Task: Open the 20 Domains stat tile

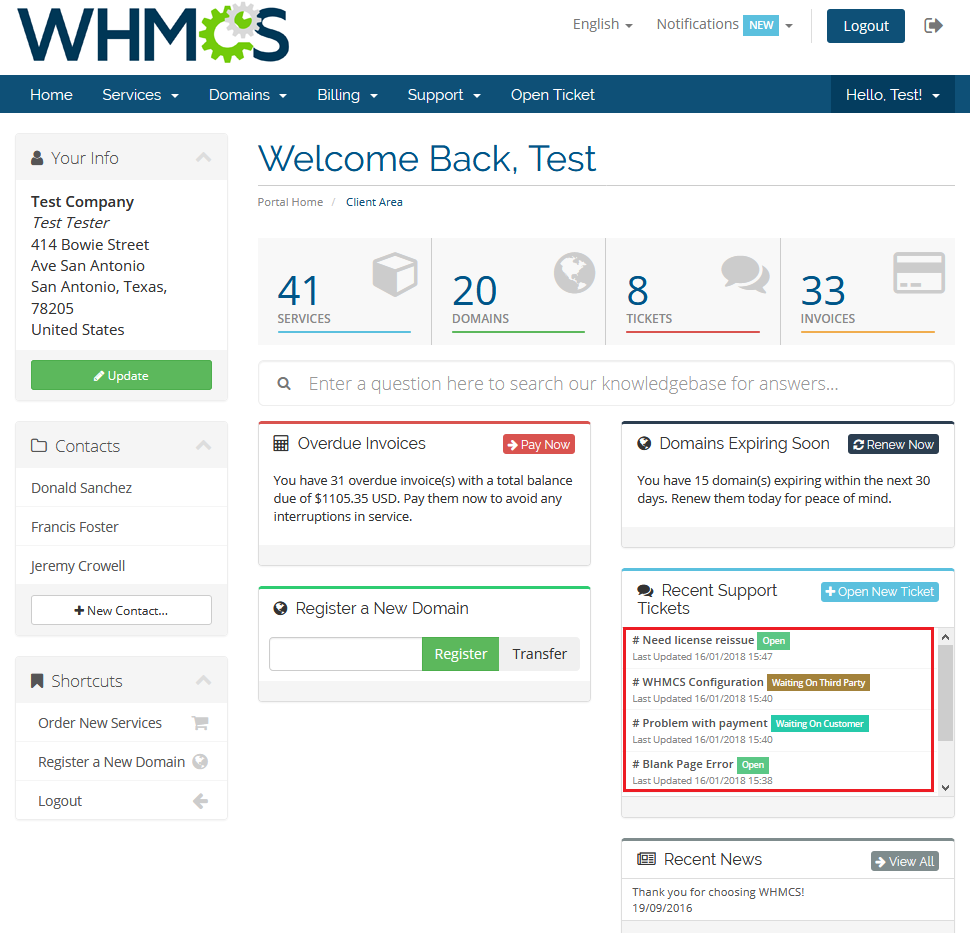Action: [x=518, y=291]
